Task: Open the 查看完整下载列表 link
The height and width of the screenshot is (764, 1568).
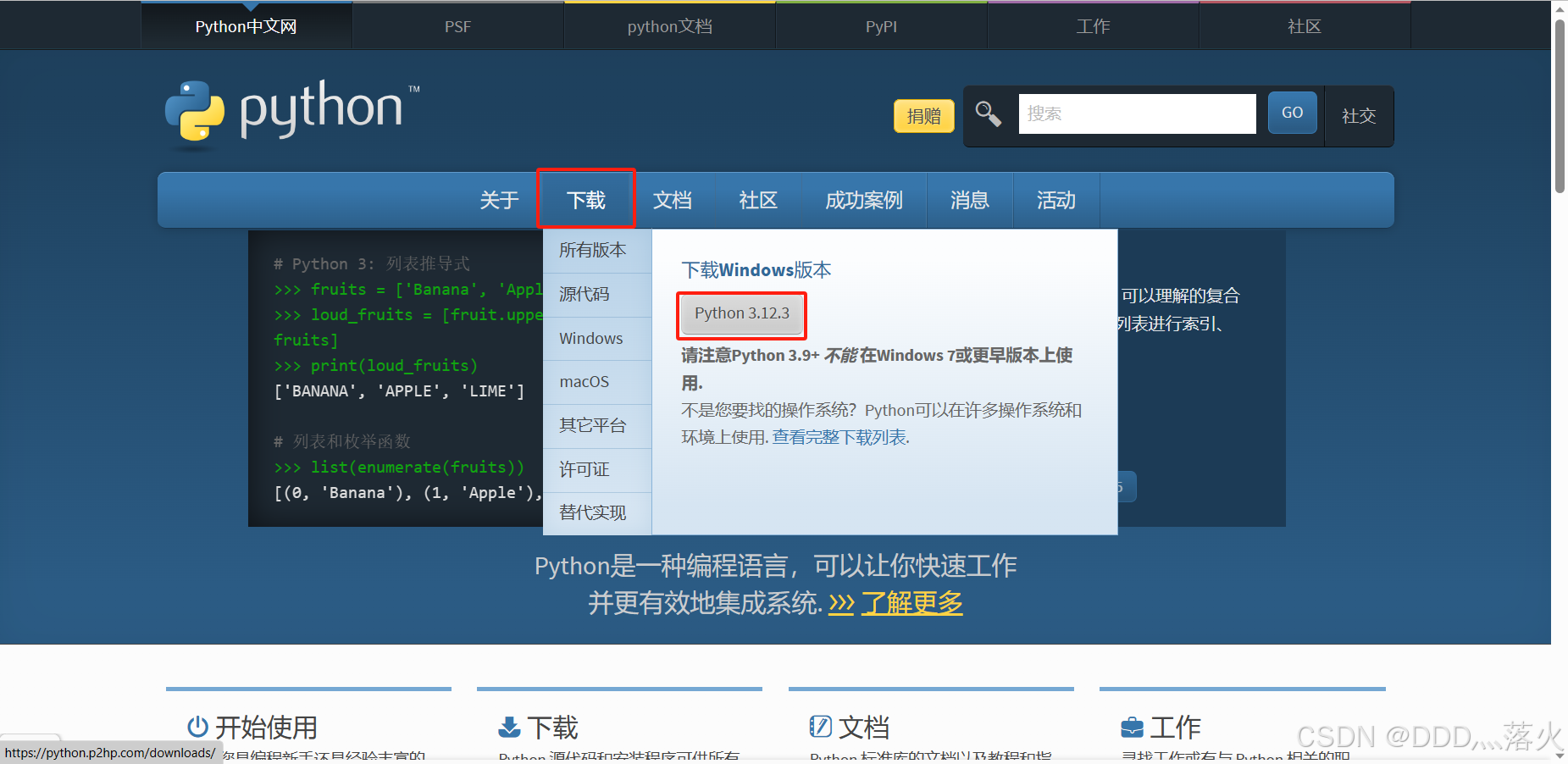Action: [839, 437]
